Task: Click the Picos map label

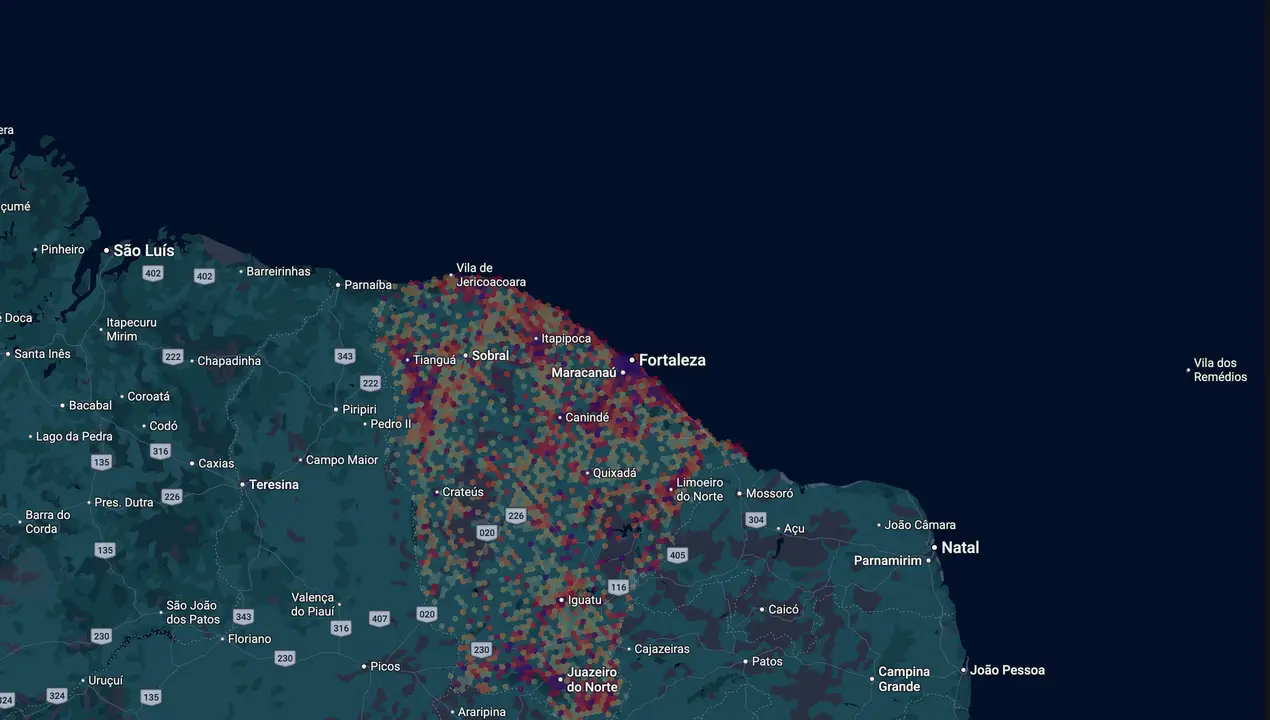Action: pyautogui.click(x=385, y=666)
